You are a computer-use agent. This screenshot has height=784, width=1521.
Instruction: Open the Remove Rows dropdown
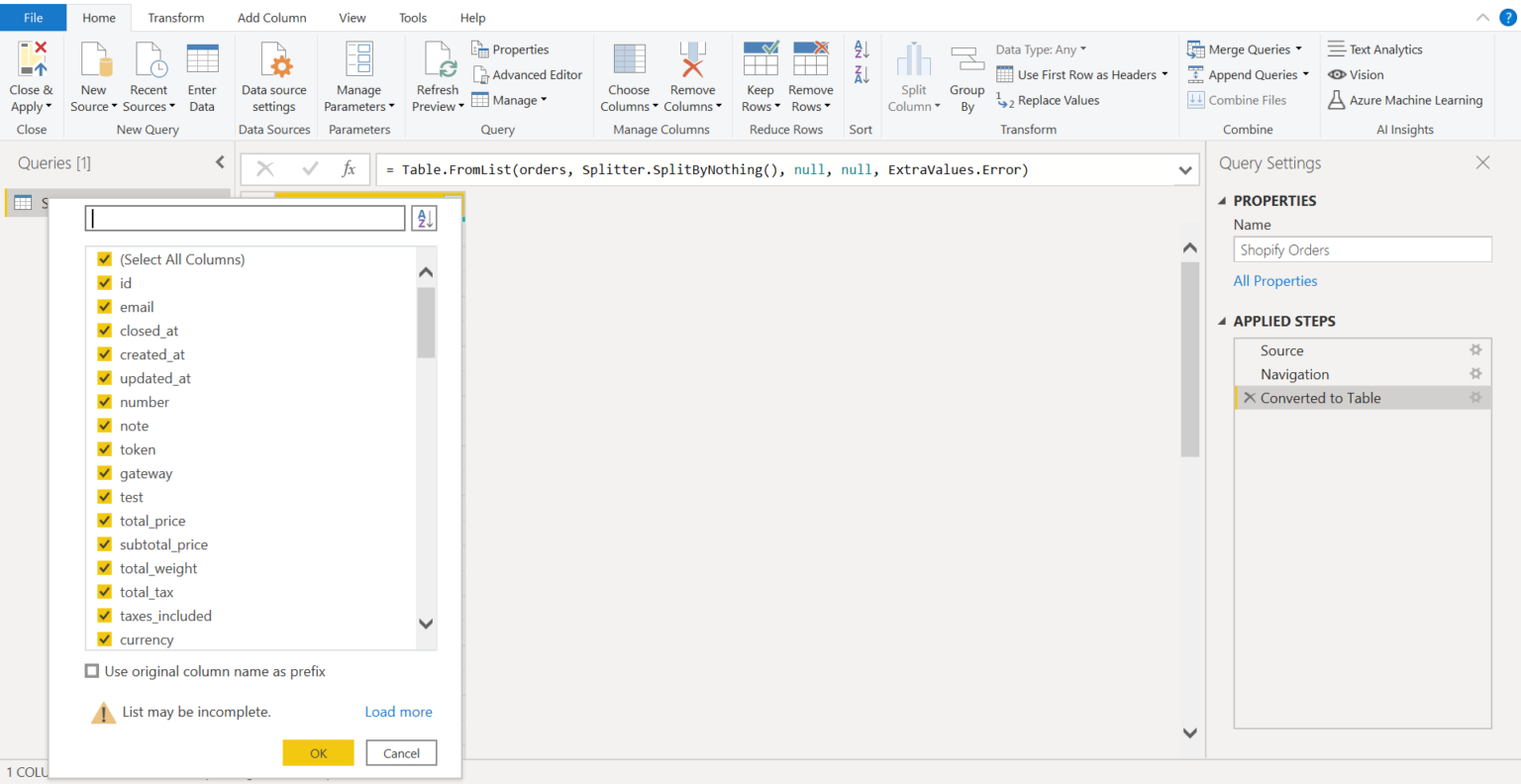pos(810,74)
